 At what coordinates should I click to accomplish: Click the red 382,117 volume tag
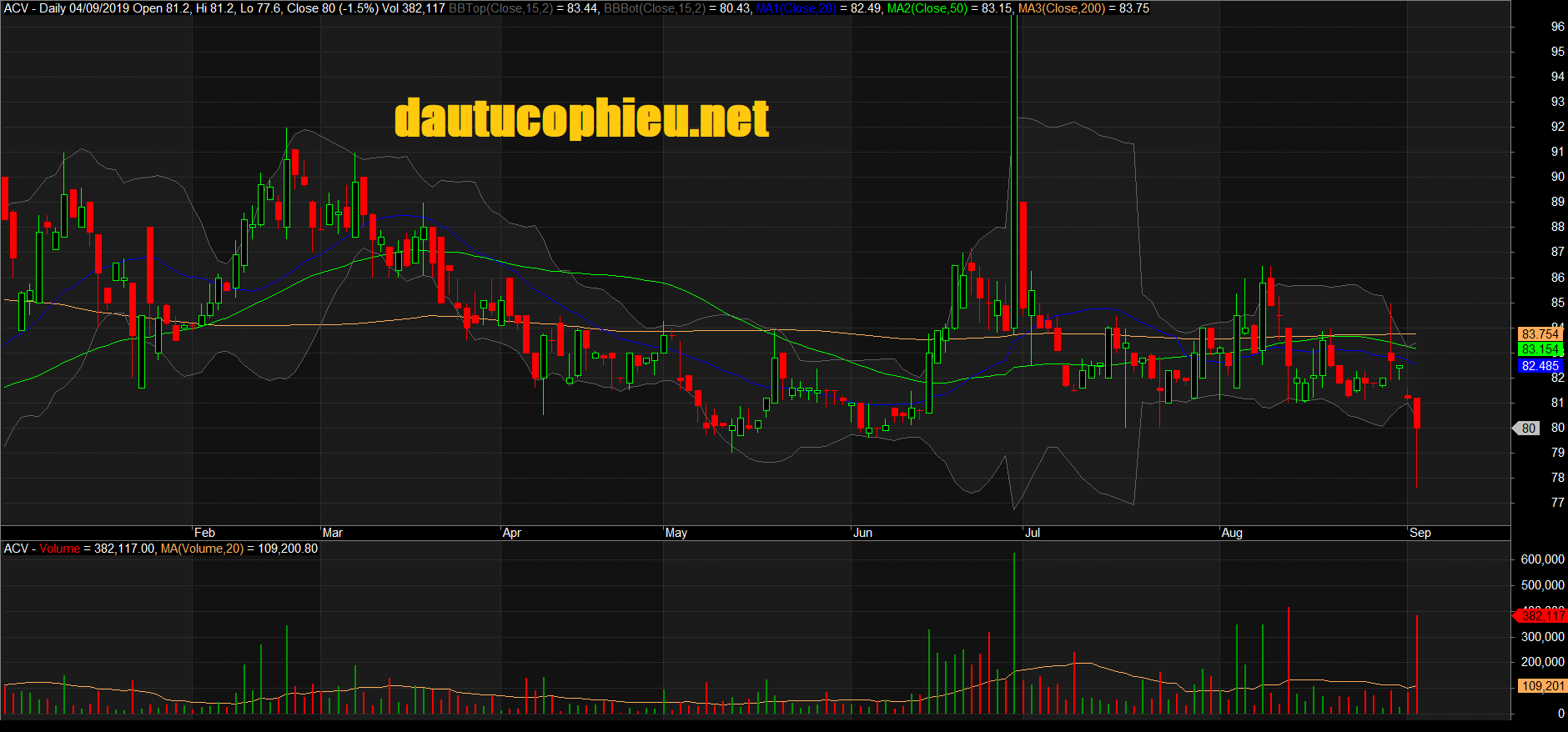tap(1541, 615)
